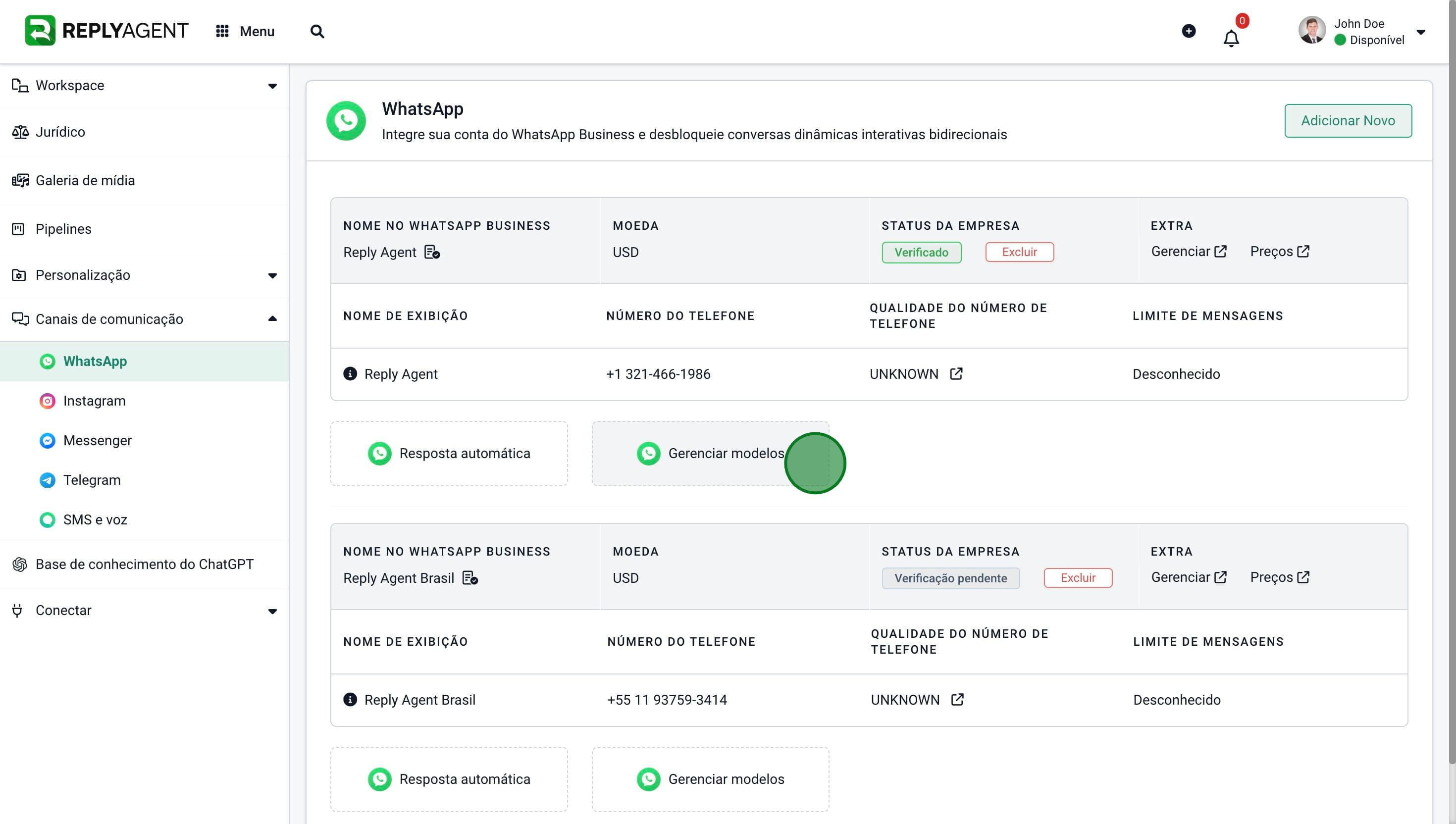Click info icon beside Reply Agent display name
1456x824 pixels.
350,373
